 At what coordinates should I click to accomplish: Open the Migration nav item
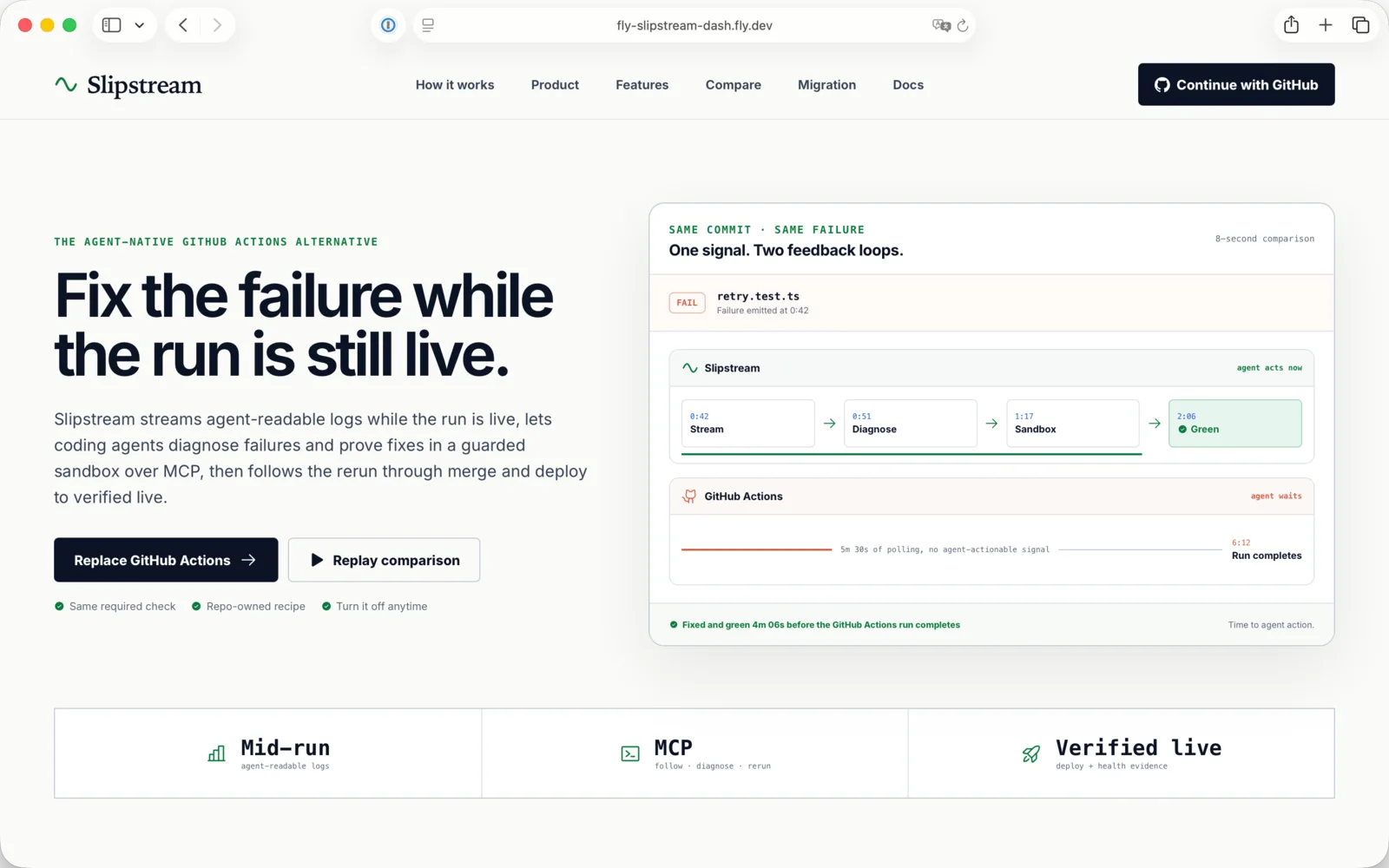(827, 85)
